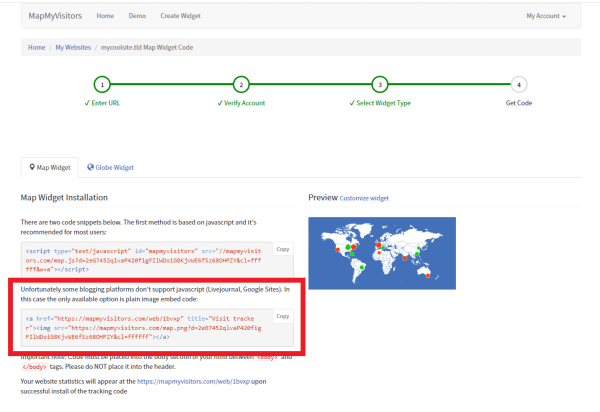Copy the javascript snippet code

[283, 249]
